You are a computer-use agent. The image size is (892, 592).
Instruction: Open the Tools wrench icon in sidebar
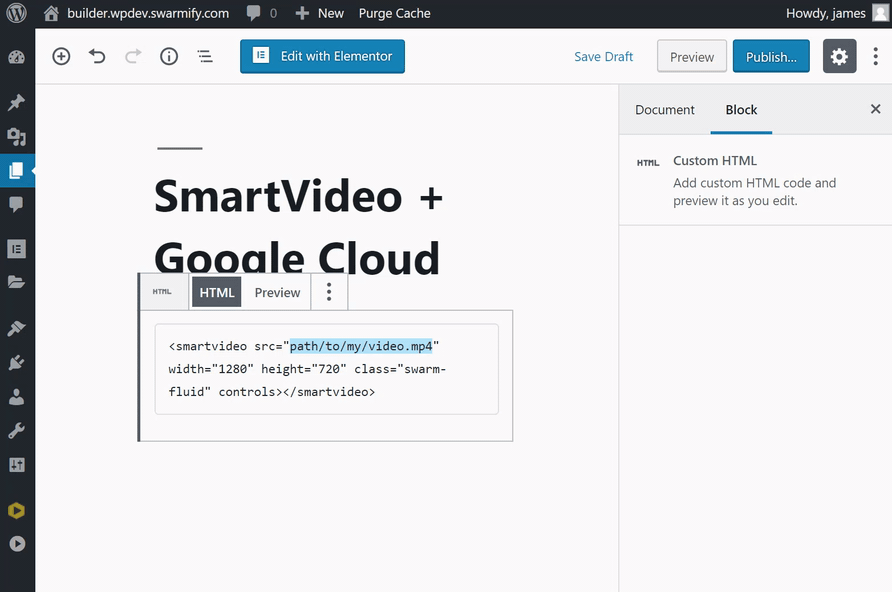coord(16,430)
